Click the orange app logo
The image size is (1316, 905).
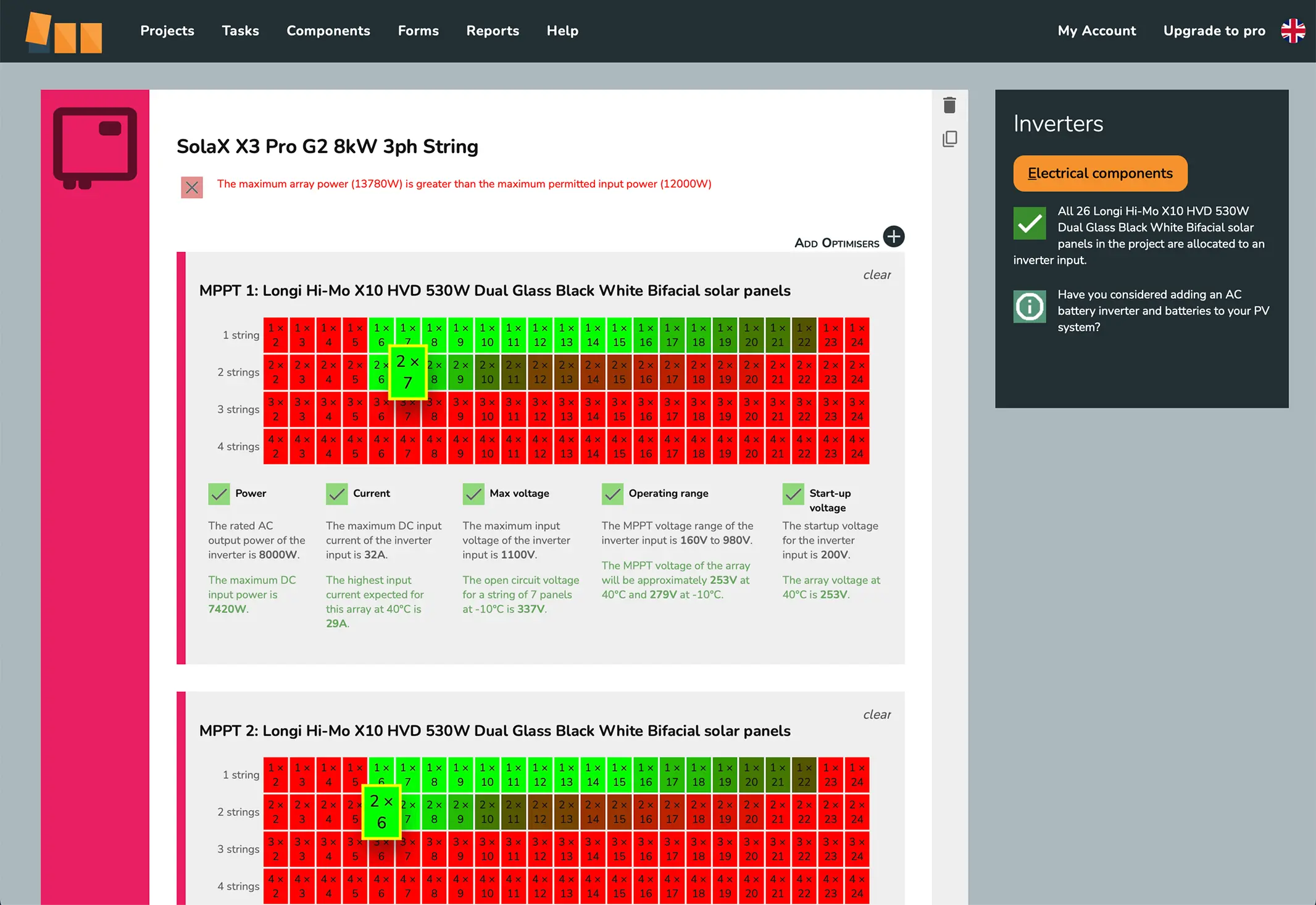[64, 32]
